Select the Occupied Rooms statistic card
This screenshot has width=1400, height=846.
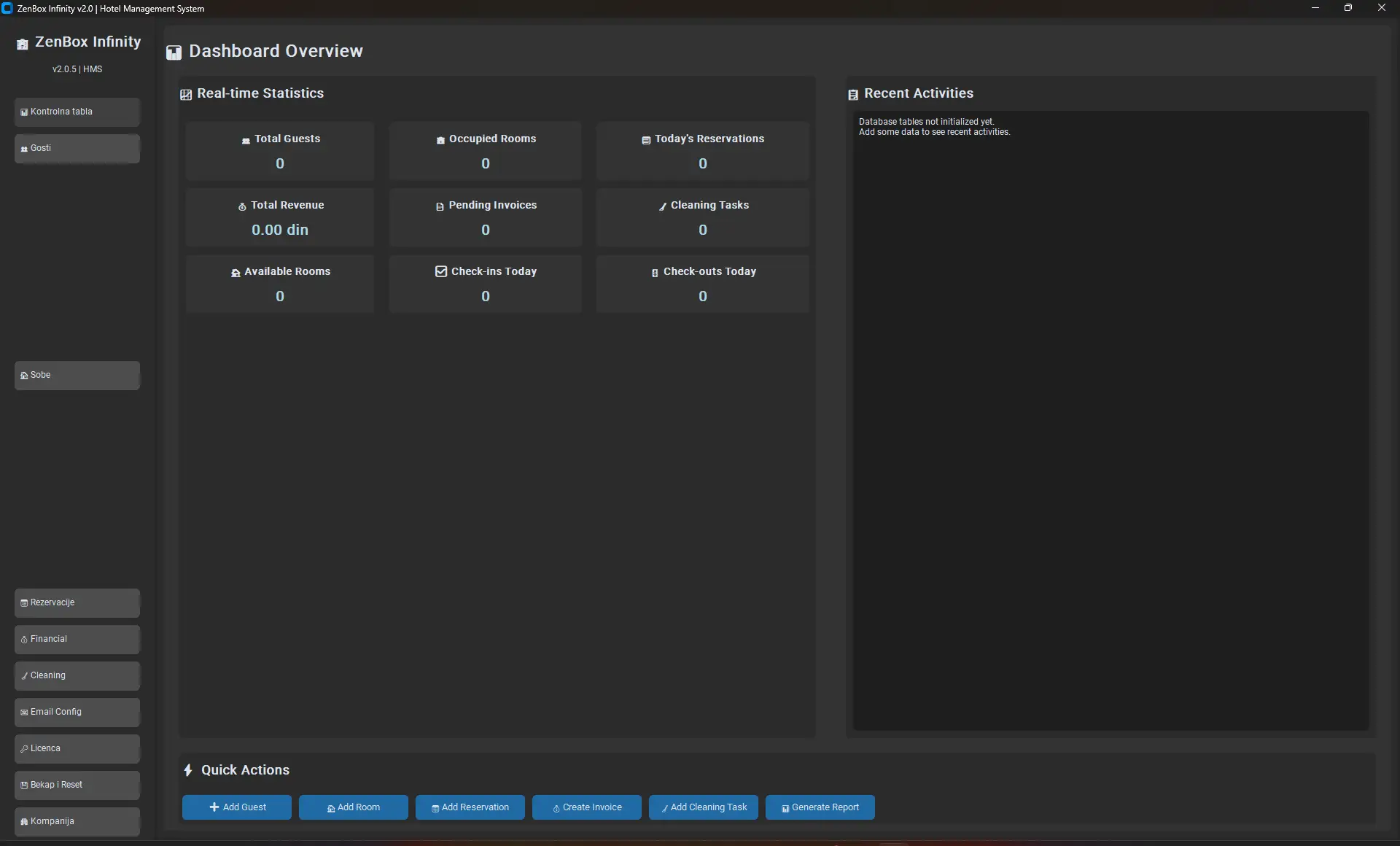point(485,151)
